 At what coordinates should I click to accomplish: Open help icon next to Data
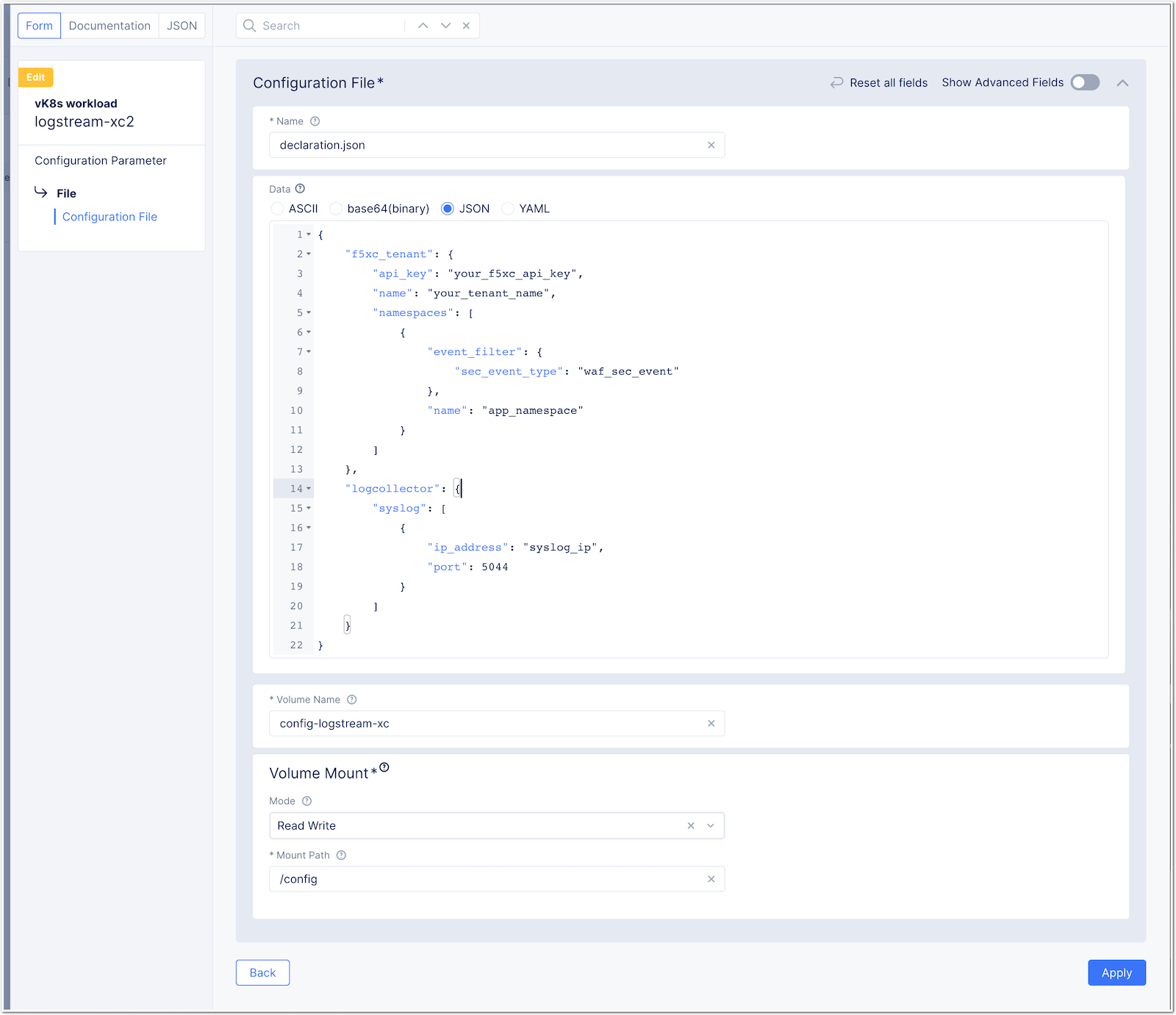point(300,189)
